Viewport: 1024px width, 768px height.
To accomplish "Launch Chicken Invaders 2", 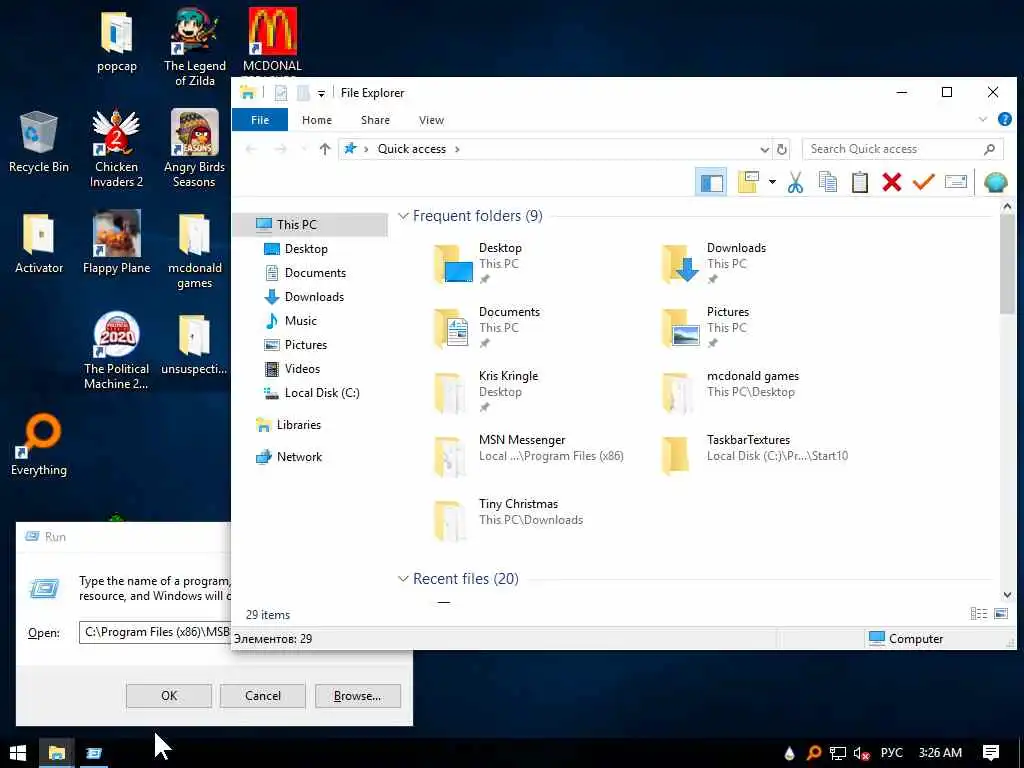I will tap(116, 149).
